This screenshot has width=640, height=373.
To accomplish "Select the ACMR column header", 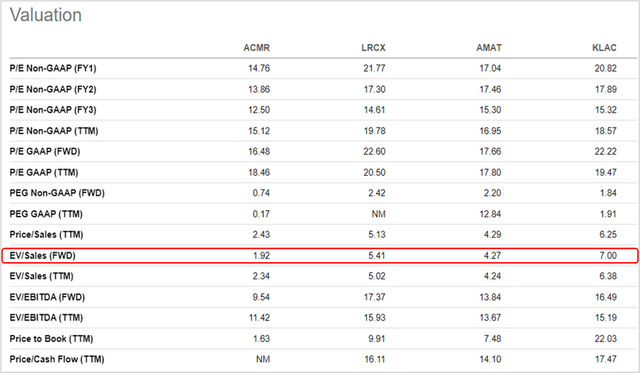I will [256, 48].
